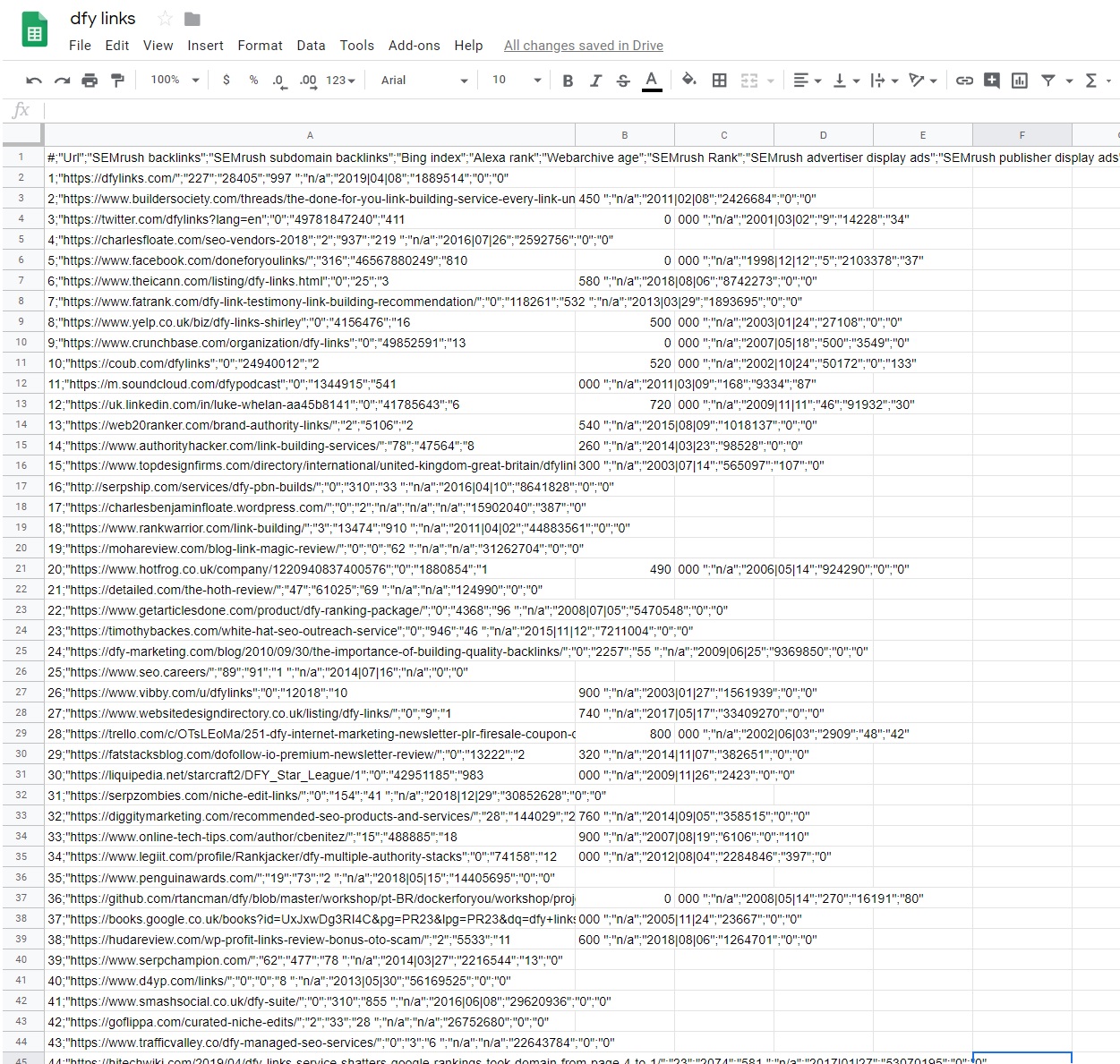Open Text wrapping dropdown

(x=884, y=81)
